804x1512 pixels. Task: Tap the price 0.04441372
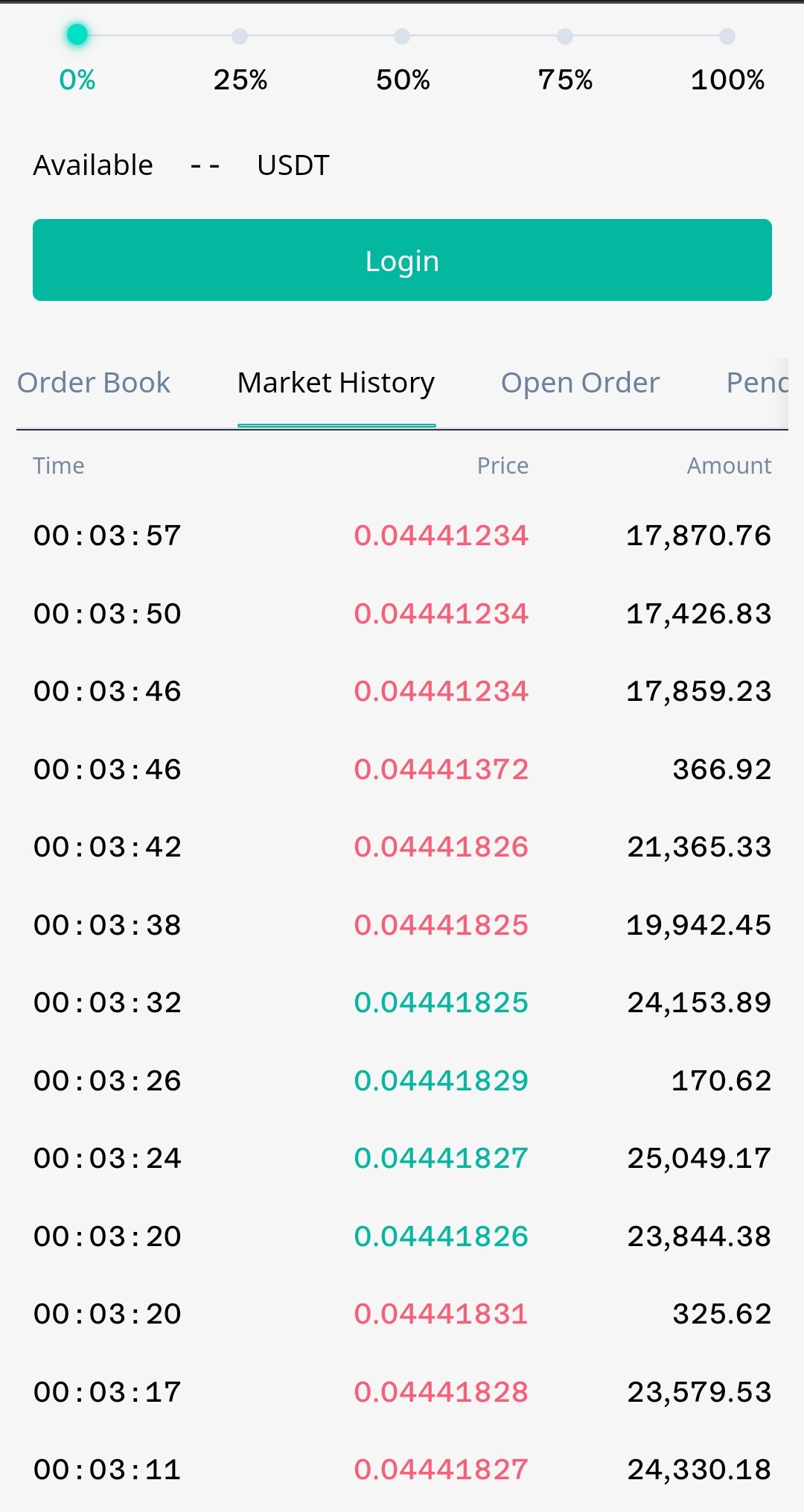coord(441,769)
